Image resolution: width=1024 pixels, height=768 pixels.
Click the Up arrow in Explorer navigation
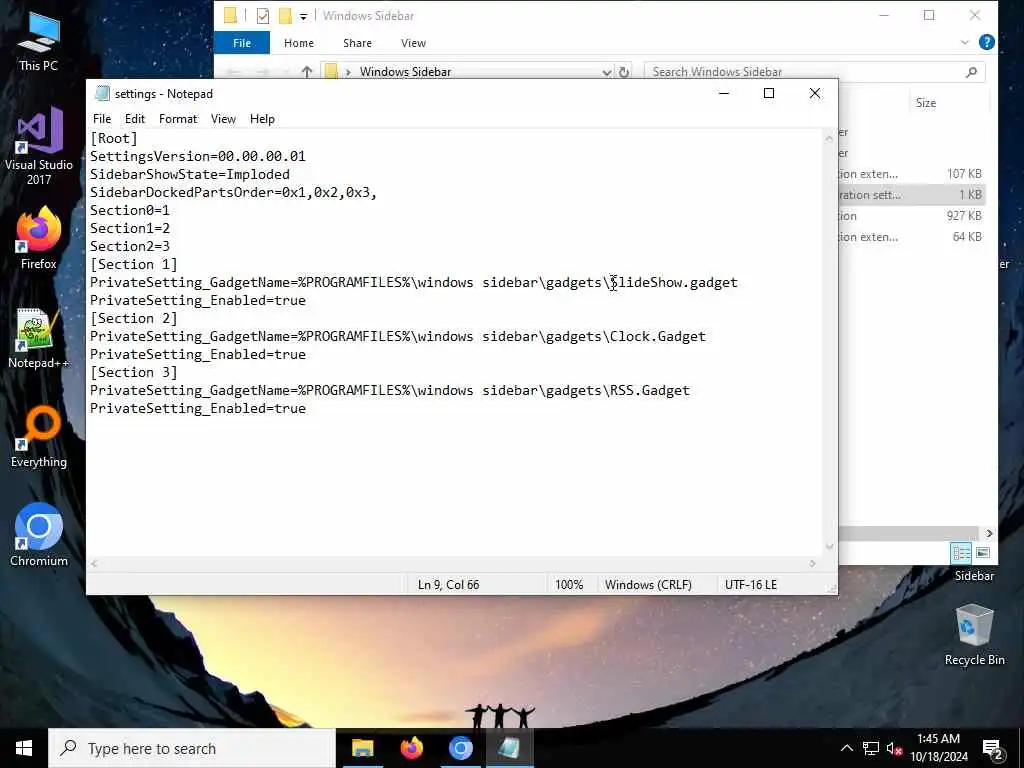(x=306, y=72)
